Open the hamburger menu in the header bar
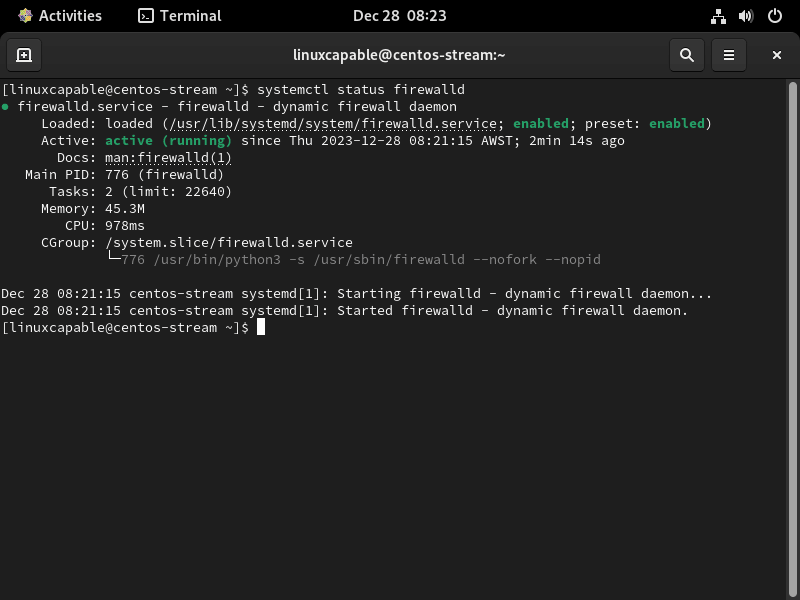This screenshot has width=800, height=600. pos(729,55)
